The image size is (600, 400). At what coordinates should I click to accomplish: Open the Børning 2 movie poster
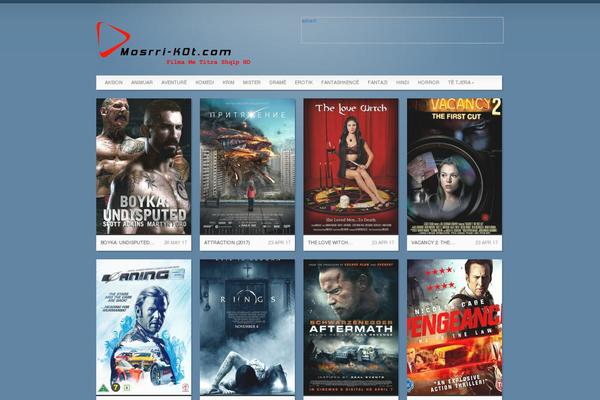point(143,327)
